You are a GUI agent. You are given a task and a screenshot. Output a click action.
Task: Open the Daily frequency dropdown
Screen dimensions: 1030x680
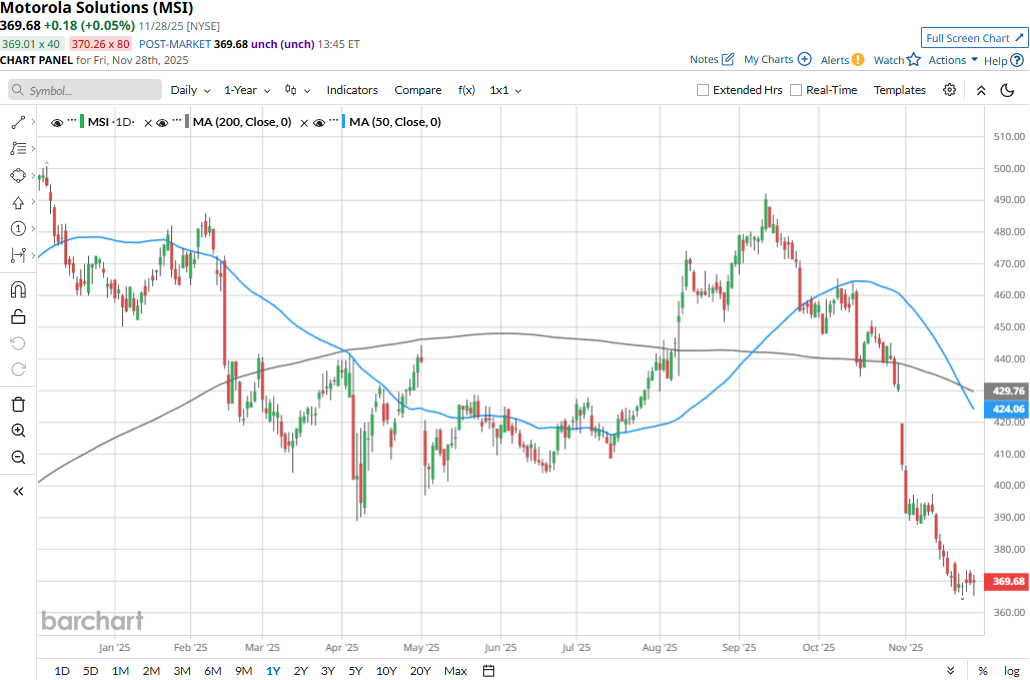[190, 90]
